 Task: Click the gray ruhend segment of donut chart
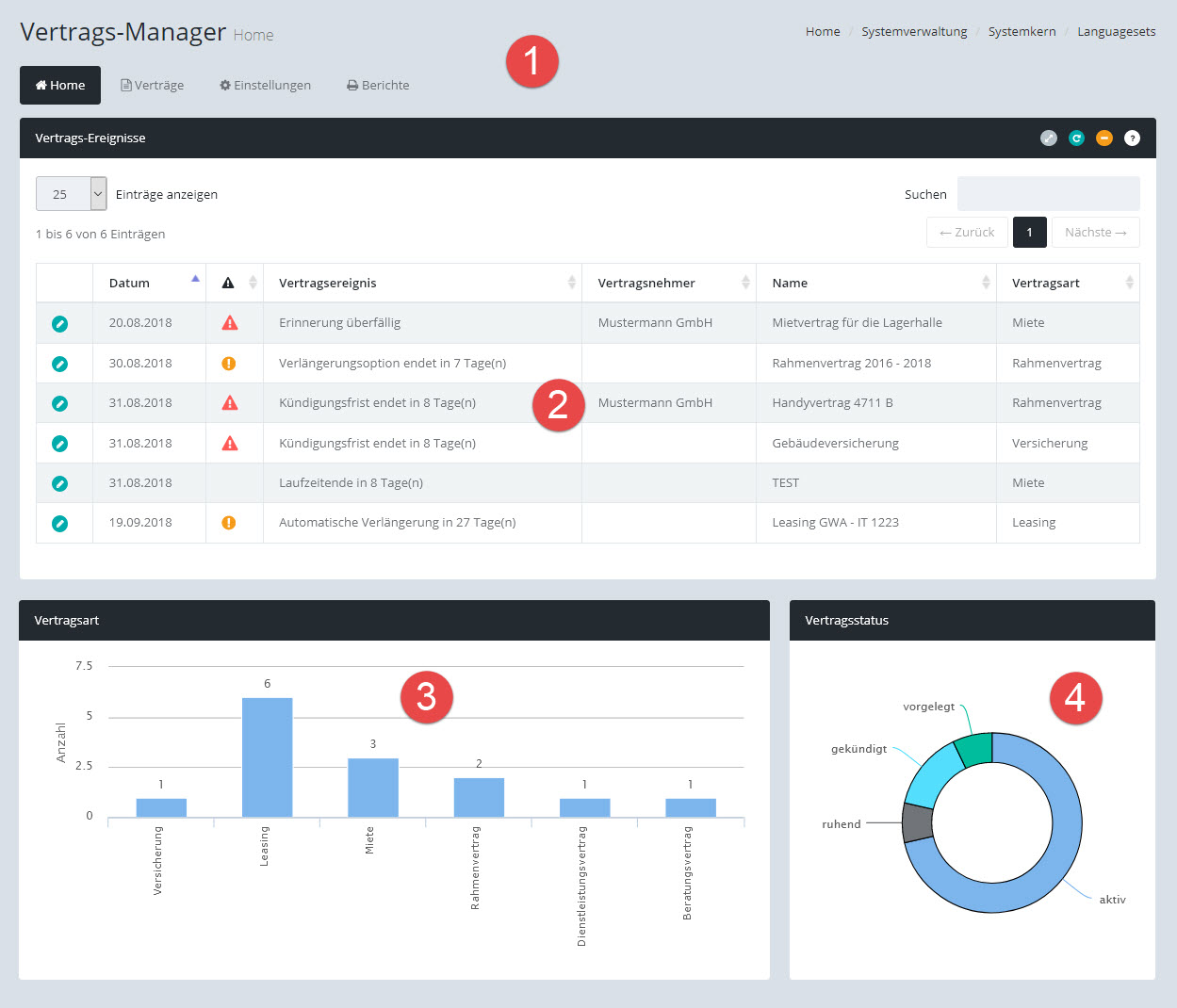pyautogui.click(x=917, y=822)
